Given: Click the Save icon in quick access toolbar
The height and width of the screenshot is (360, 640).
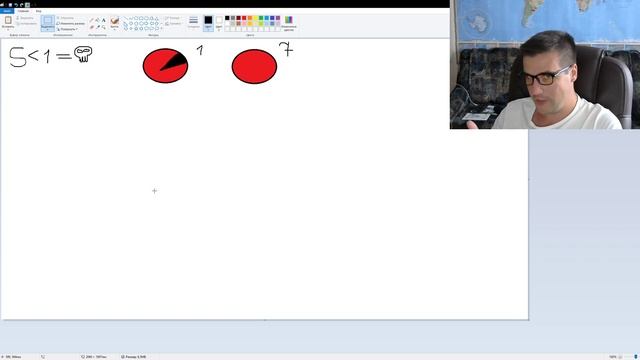Looking at the screenshot, I should pos(10,5).
